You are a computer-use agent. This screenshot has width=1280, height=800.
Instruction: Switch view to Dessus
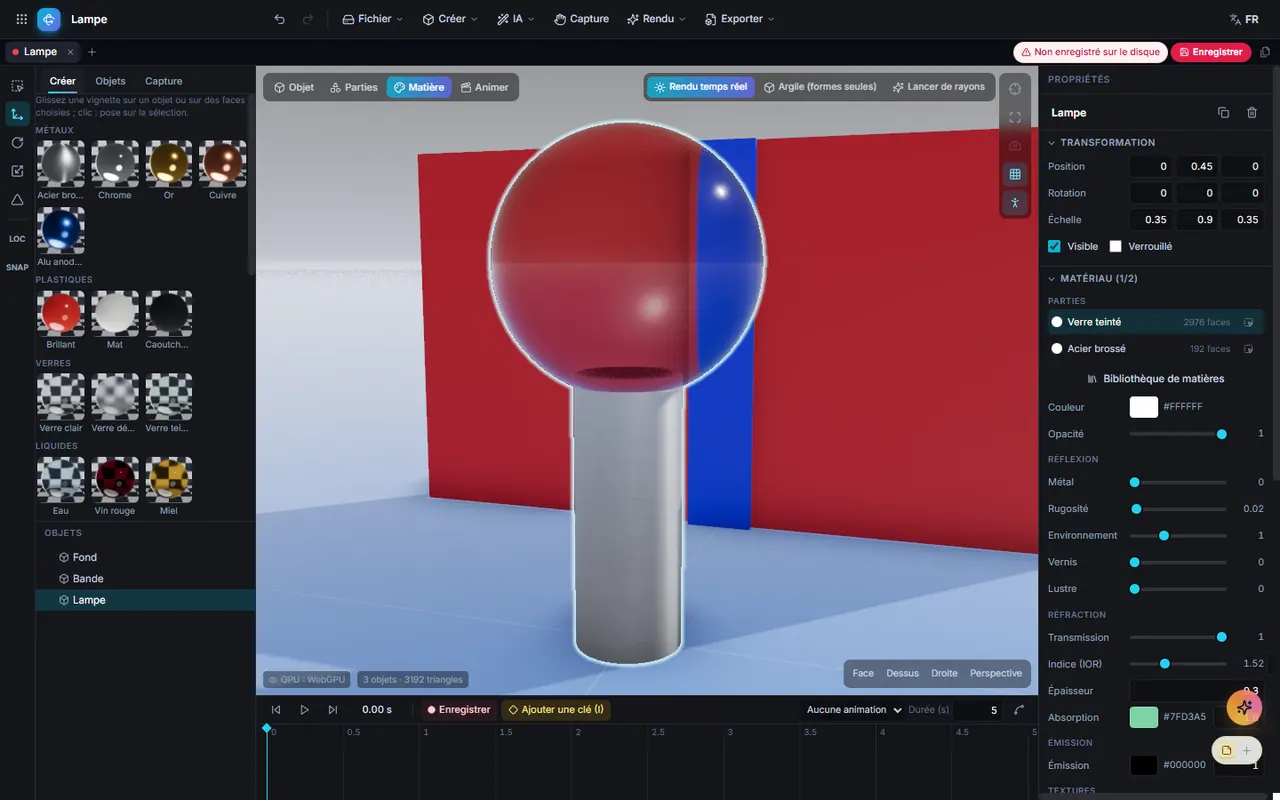point(902,673)
